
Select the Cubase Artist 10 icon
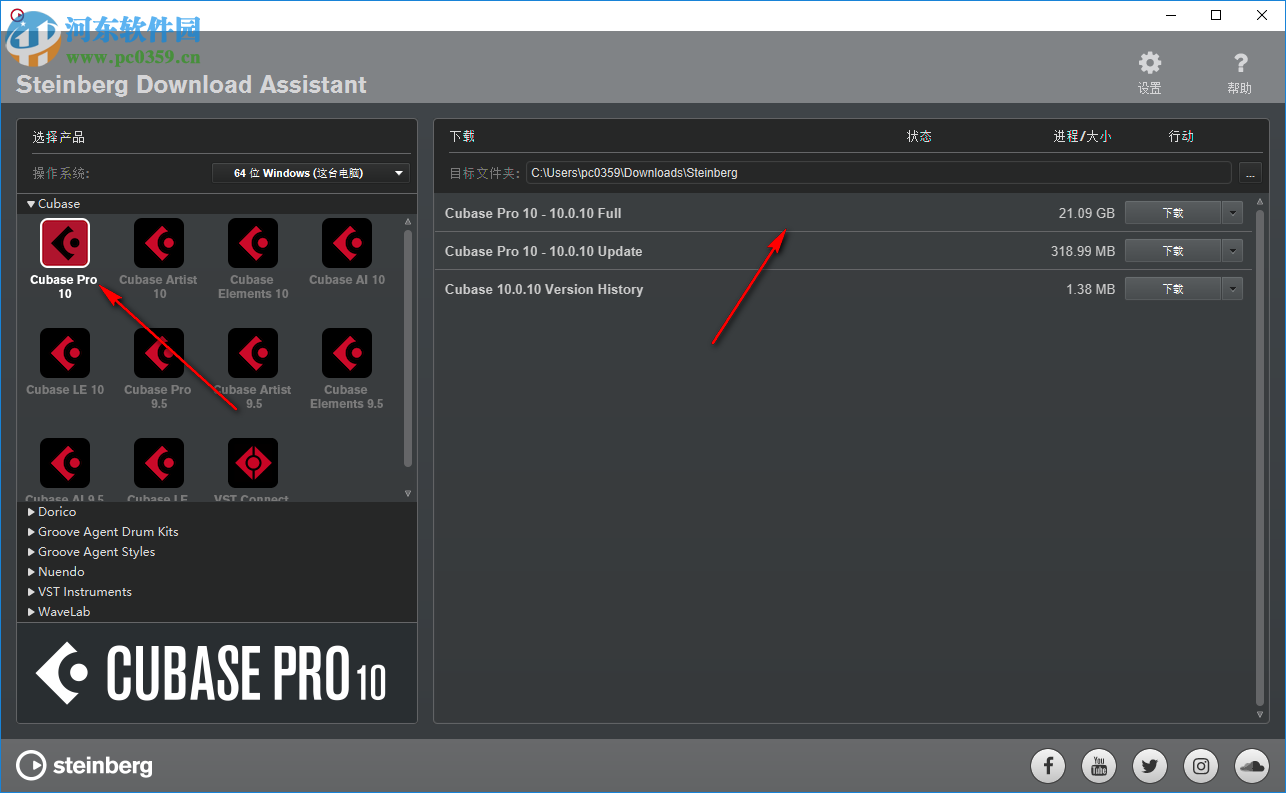tap(158, 242)
